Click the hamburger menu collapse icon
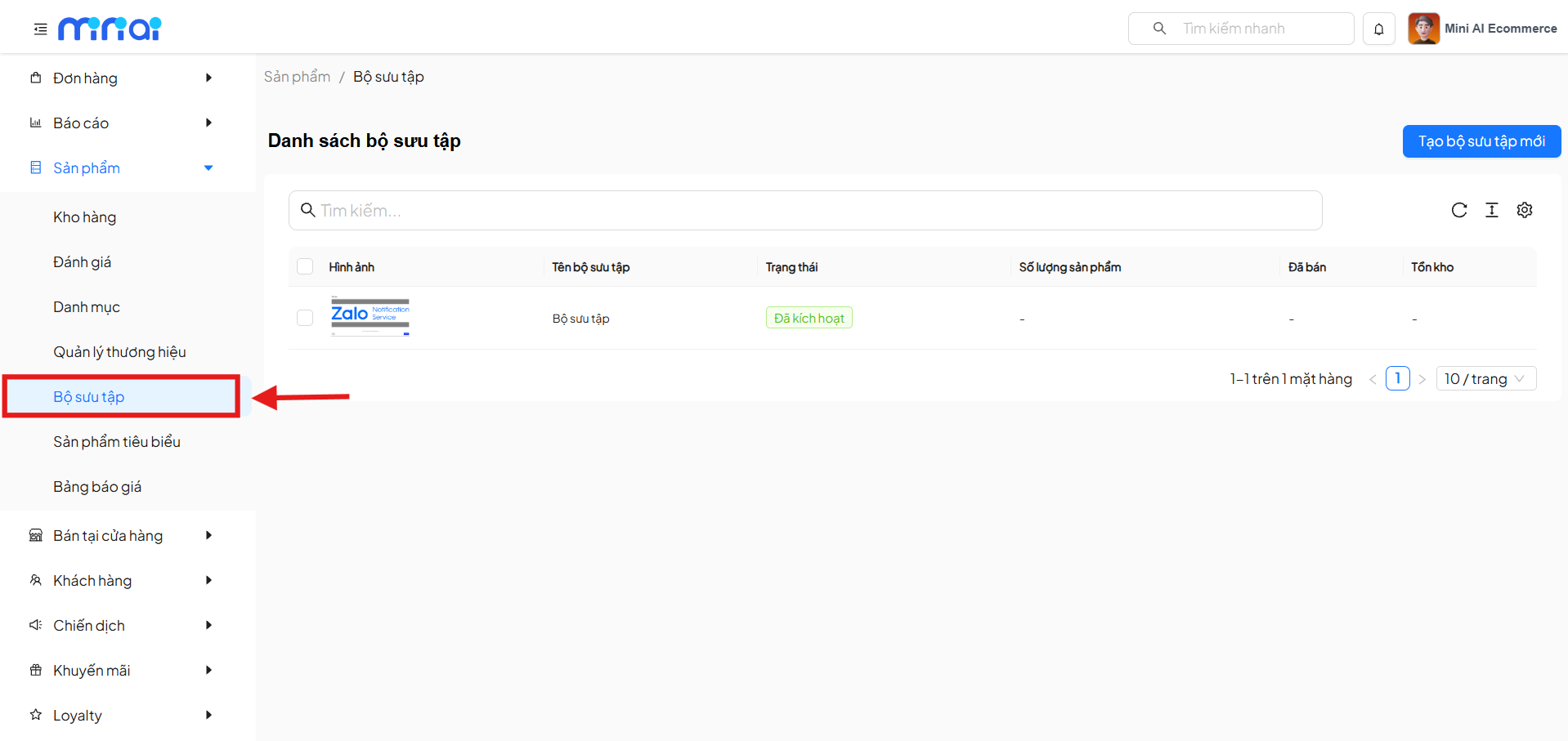This screenshot has width=1568, height=741. tap(40, 29)
